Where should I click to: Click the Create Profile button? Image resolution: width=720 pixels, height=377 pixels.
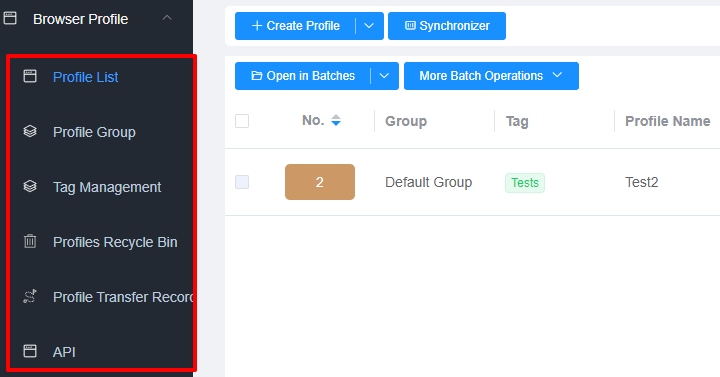point(295,26)
